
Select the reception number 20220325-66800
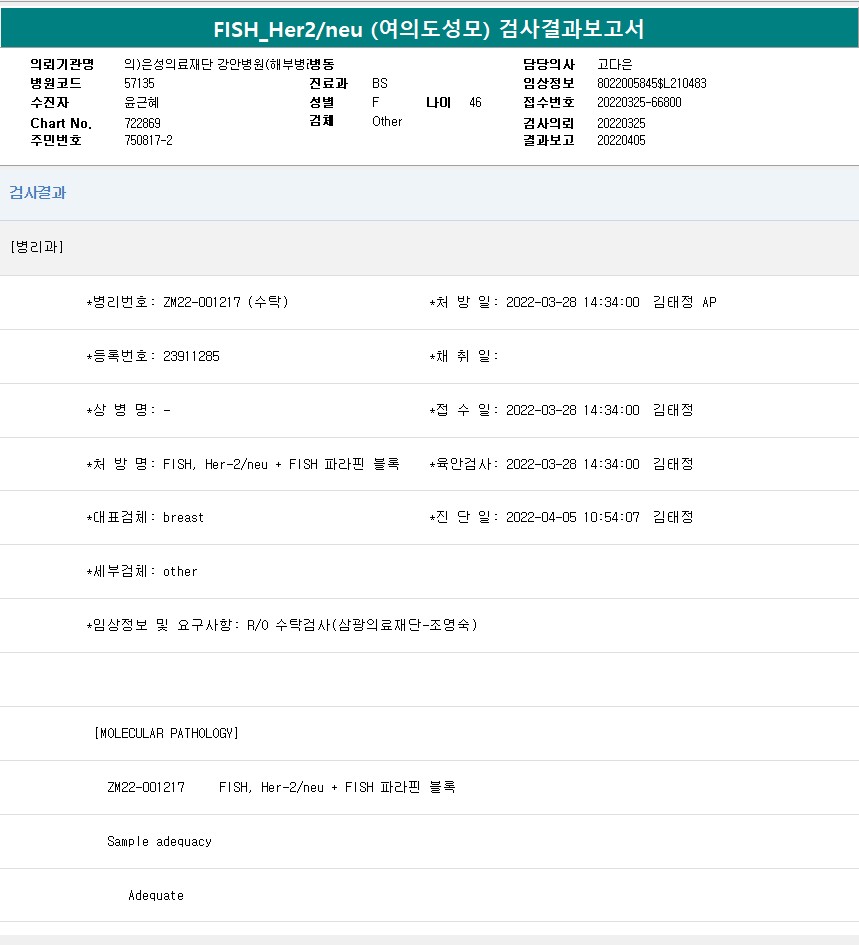[639, 103]
